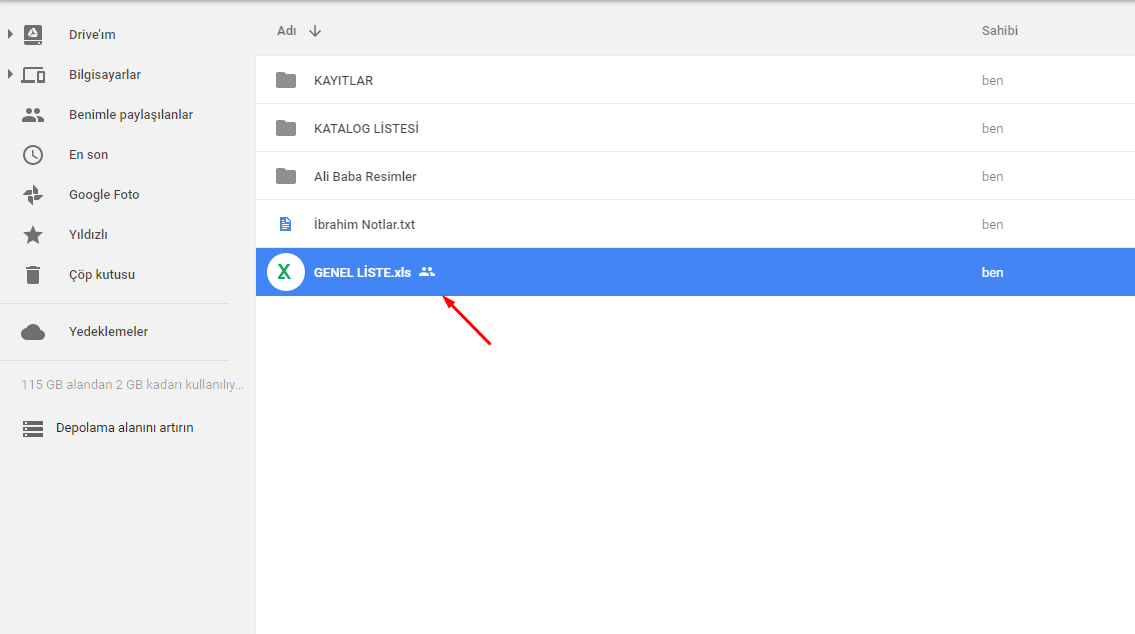Click the Yedeklemeler cloud icon
1135x634 pixels.
click(x=33, y=332)
